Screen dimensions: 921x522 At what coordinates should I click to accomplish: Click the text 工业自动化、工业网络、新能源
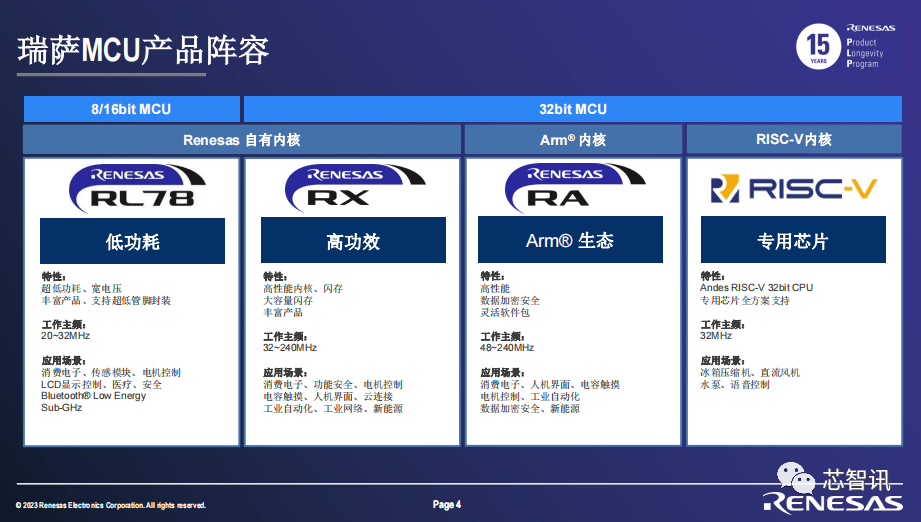click(333, 409)
